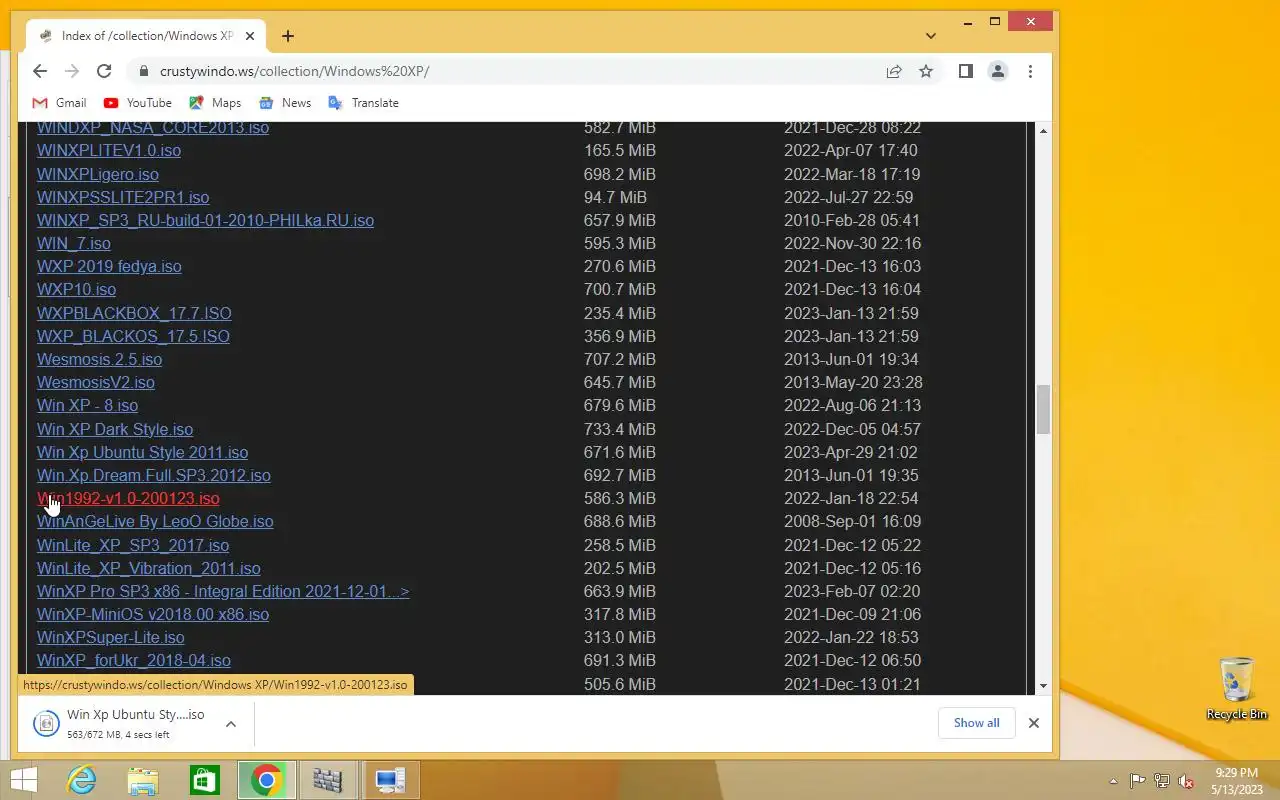Reload the current page
1280x800 pixels.
tap(104, 71)
